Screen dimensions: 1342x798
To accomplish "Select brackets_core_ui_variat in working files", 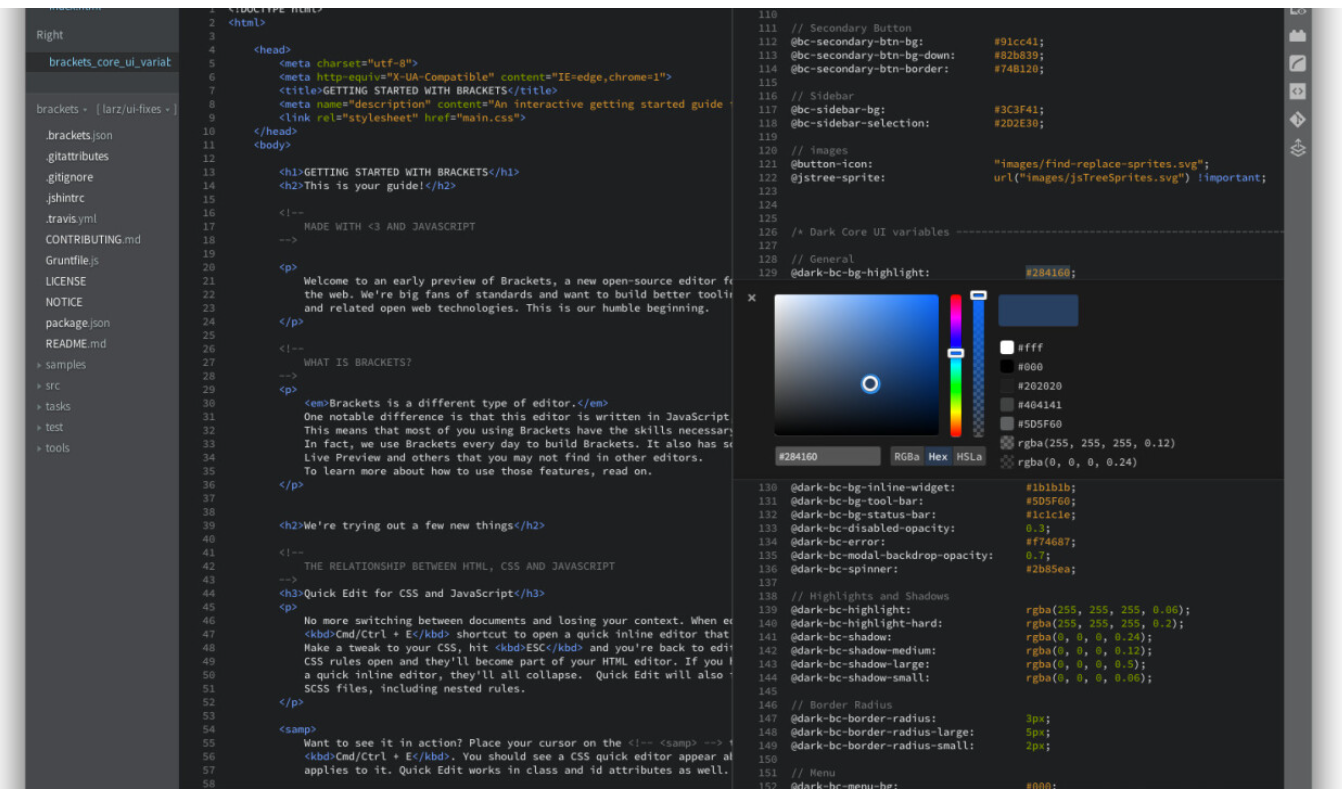I will click(109, 62).
